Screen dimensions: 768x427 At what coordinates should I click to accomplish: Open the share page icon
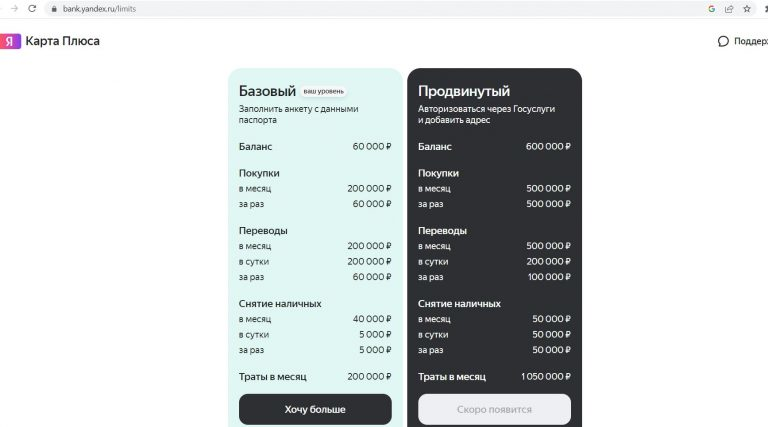click(x=729, y=8)
